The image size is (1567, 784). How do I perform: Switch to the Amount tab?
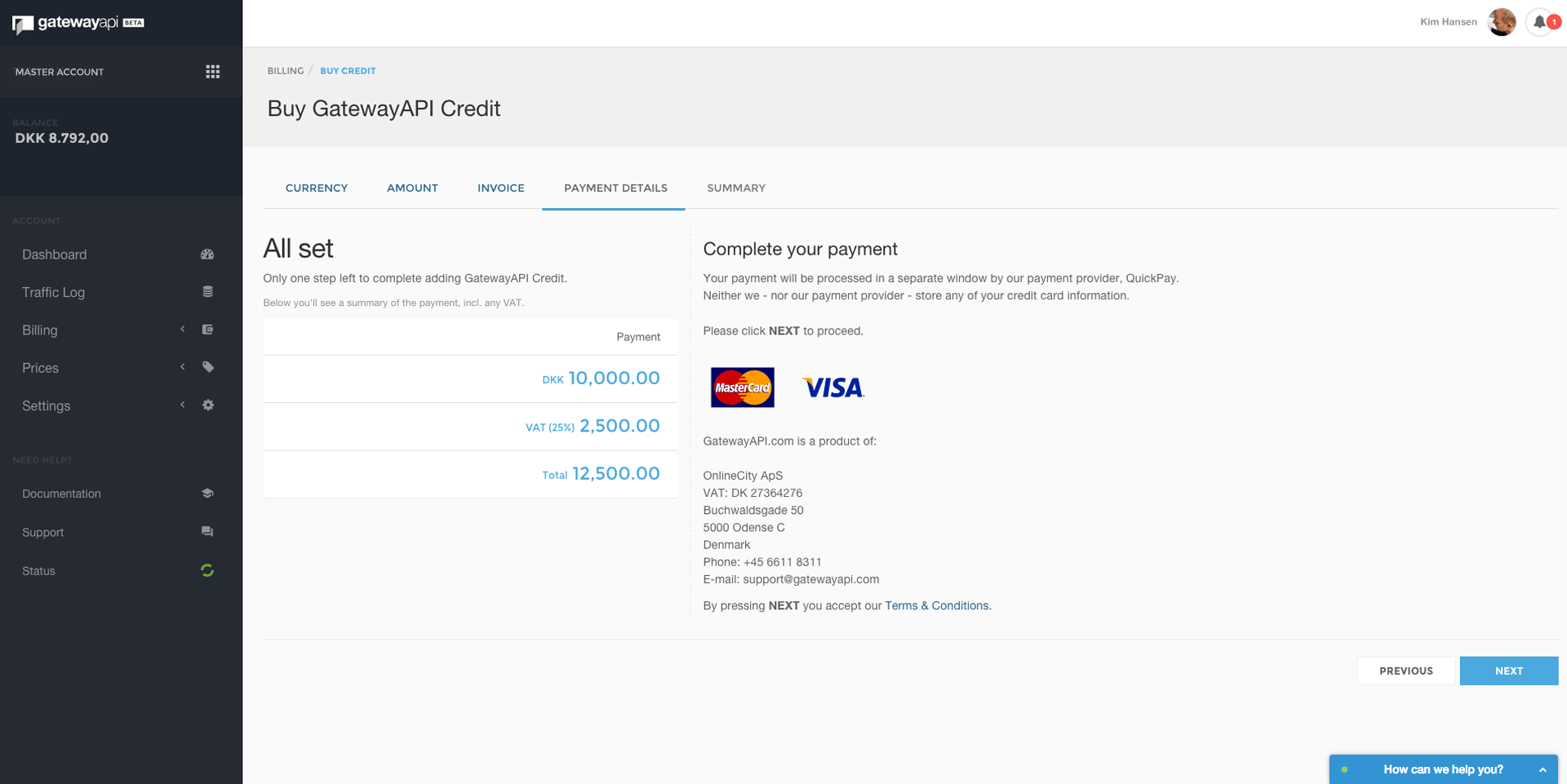tap(412, 188)
